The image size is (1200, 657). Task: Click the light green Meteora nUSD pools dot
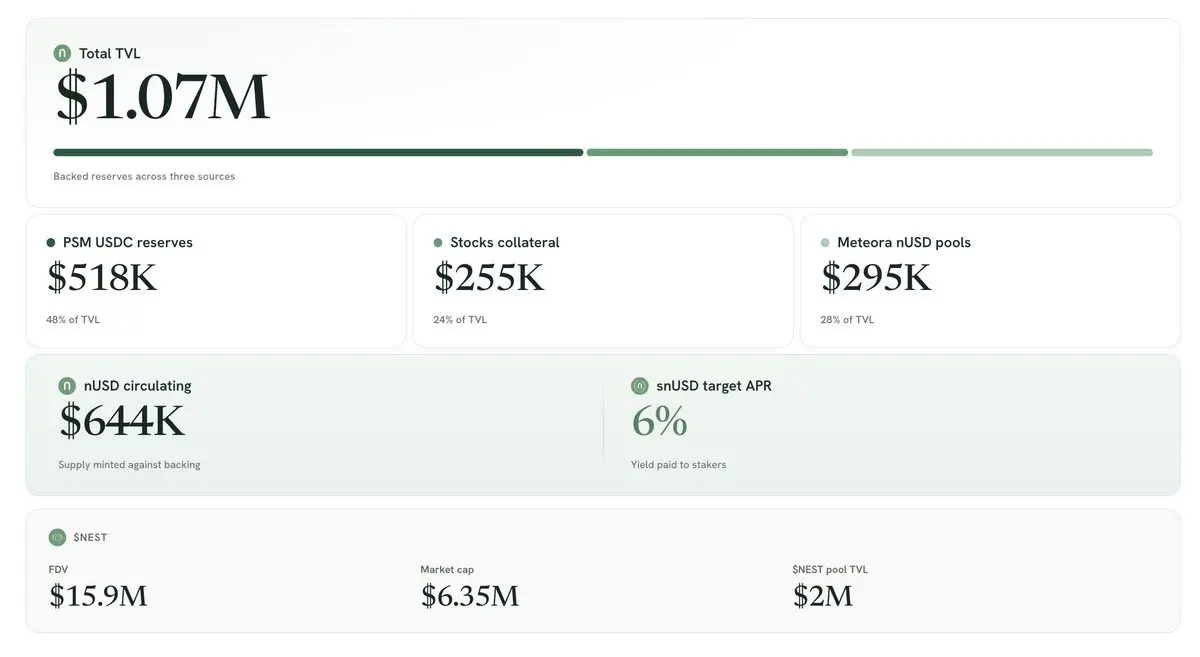click(825, 242)
